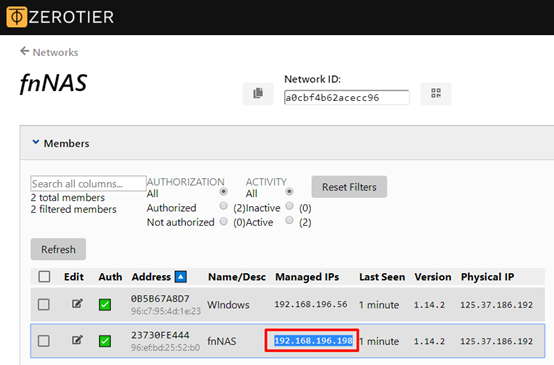Click the Managed IPs column header

coord(307,277)
